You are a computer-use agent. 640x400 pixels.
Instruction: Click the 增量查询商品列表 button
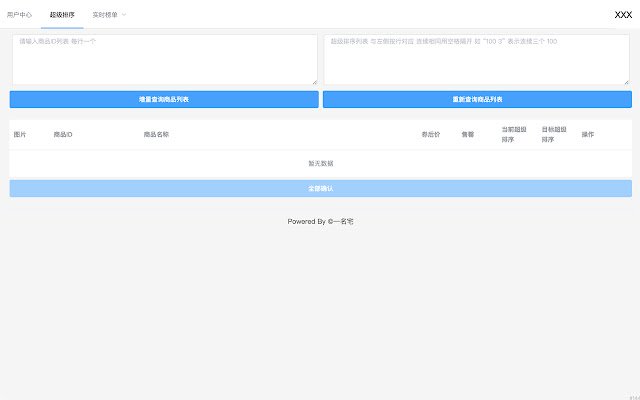point(164,99)
